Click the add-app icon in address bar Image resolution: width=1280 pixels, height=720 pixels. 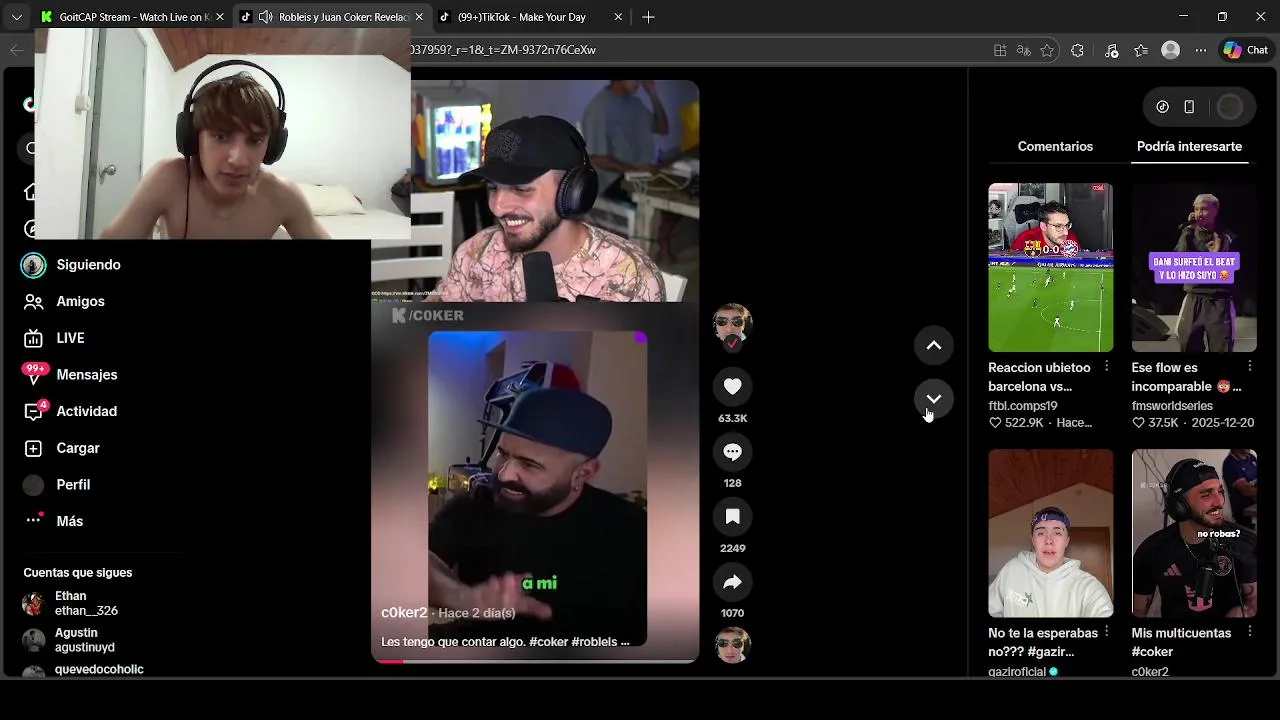coord(1000,50)
